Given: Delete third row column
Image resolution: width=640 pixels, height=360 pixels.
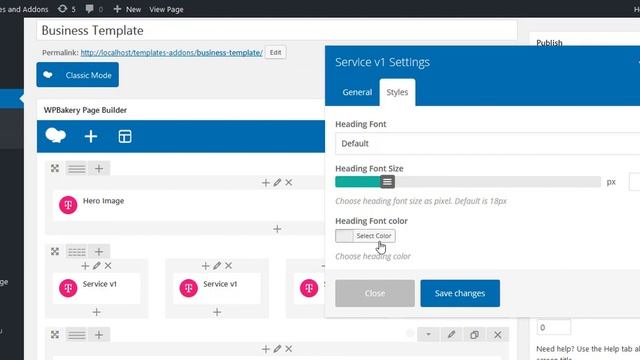Looking at the screenshot, I should click(x=289, y=349).
